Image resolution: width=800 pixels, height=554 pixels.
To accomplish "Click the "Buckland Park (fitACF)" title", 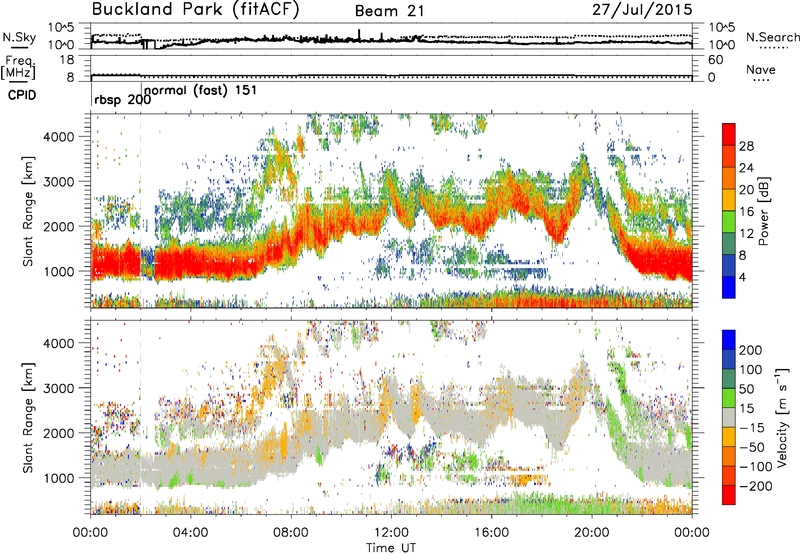I will point(195,10).
